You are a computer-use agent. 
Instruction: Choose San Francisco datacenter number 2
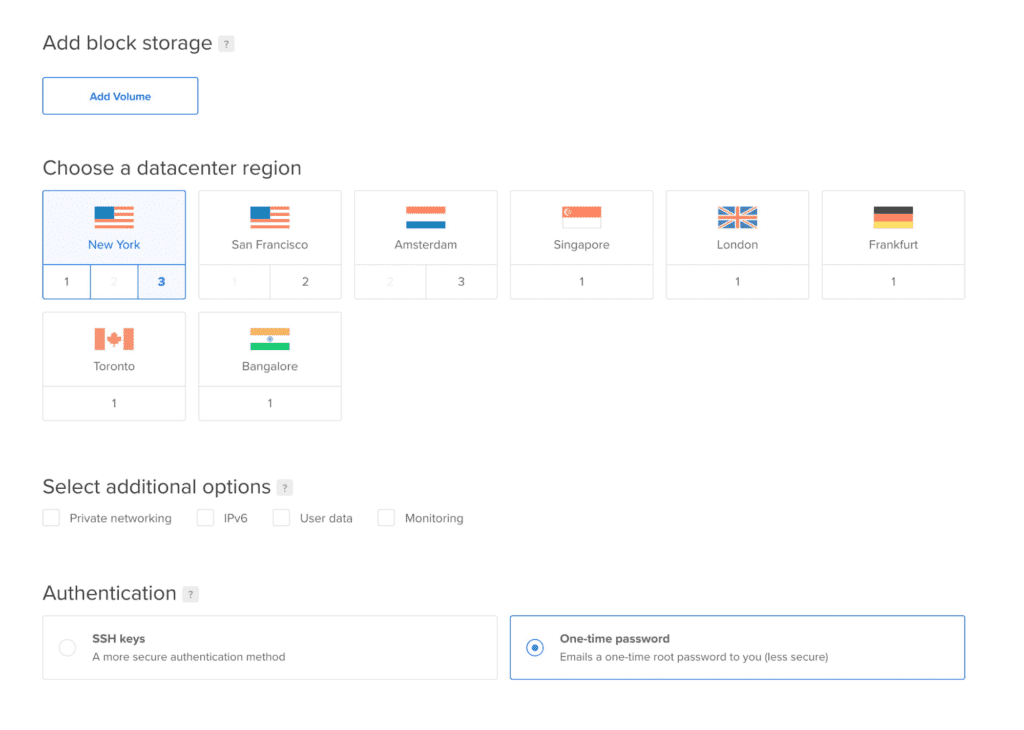click(x=305, y=282)
